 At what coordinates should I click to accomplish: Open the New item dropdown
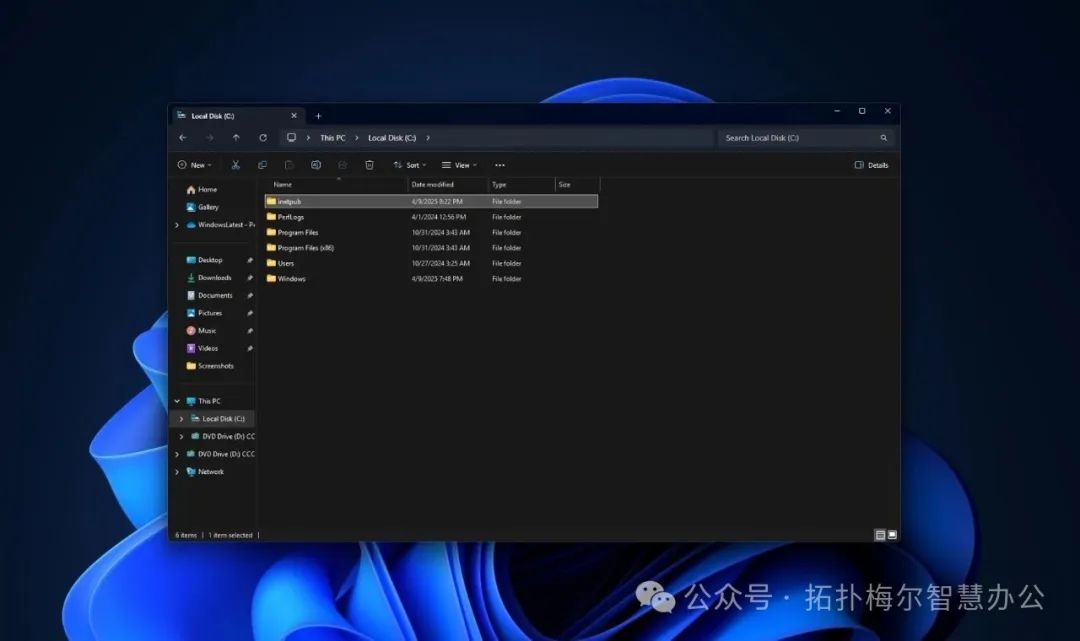click(x=194, y=165)
